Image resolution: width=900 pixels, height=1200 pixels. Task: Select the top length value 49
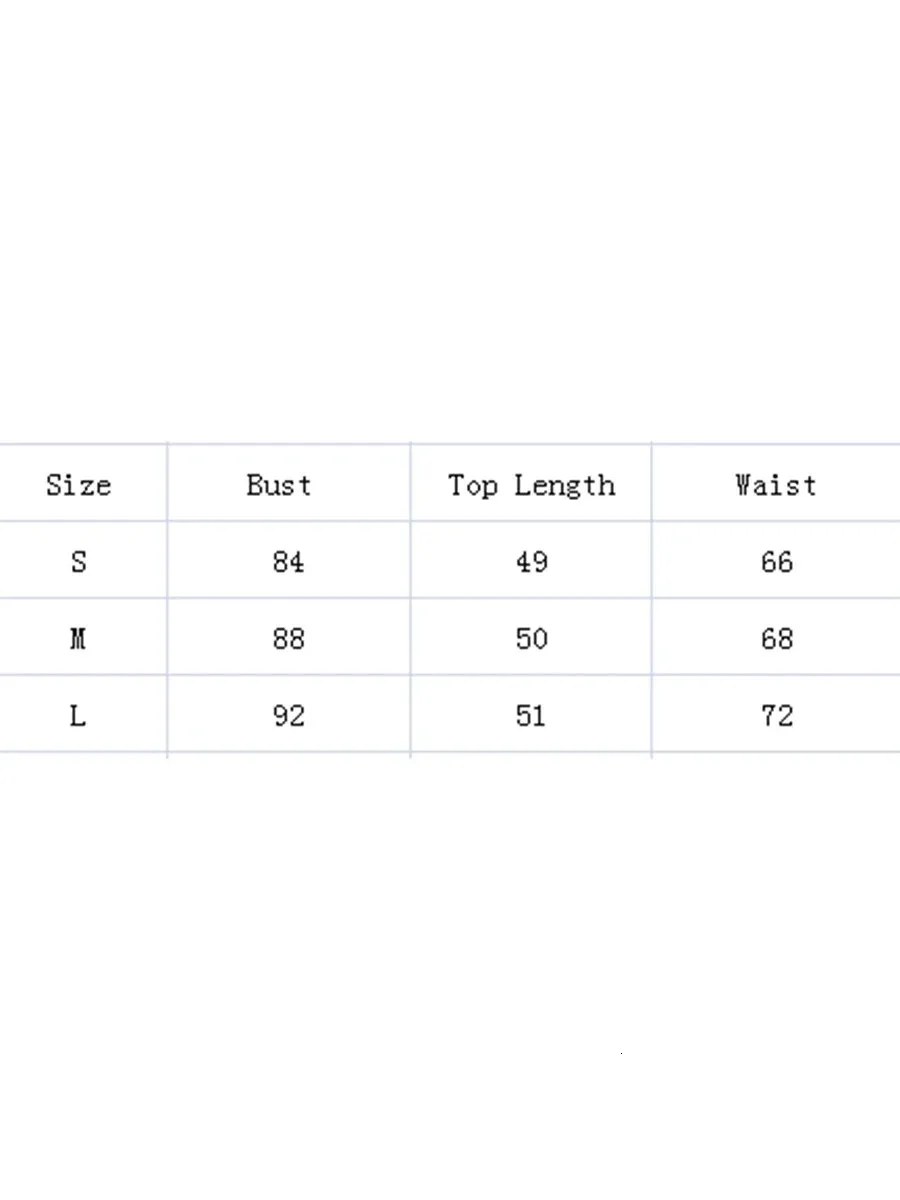(x=531, y=563)
